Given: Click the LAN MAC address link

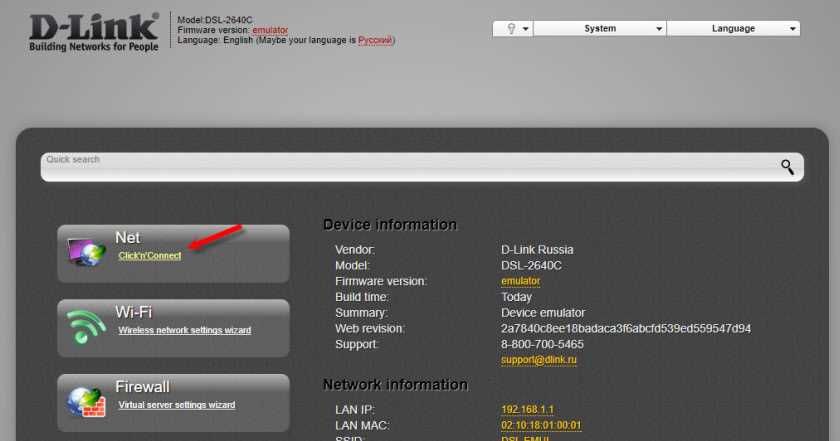Looking at the screenshot, I should (541, 425).
